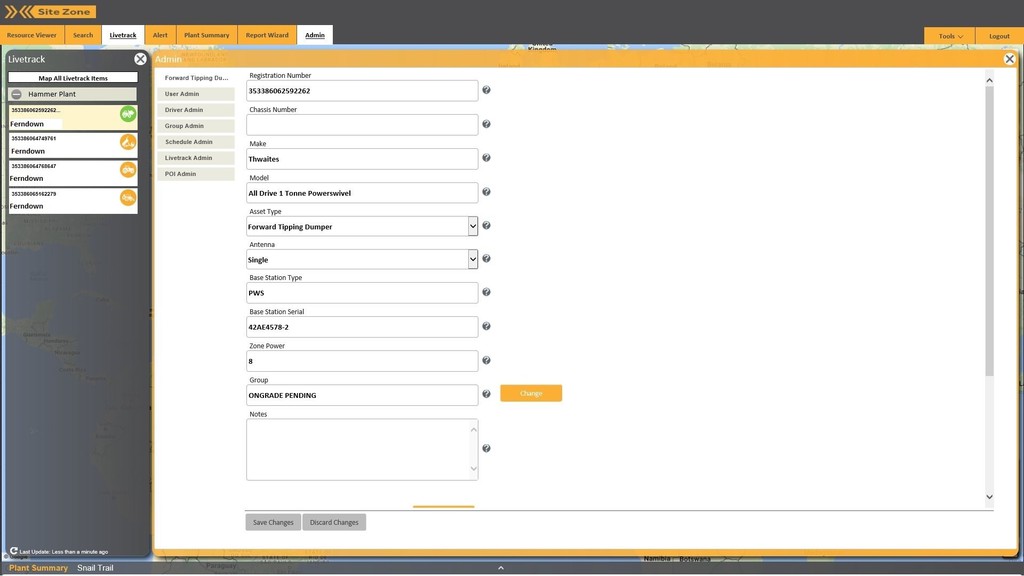The width and height of the screenshot is (1024, 576).
Task: Open Schedule Admin section
Action: [x=196, y=142]
